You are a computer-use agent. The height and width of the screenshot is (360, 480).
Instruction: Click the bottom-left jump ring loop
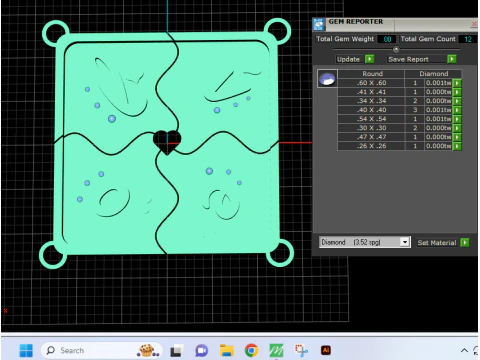click(x=53, y=255)
